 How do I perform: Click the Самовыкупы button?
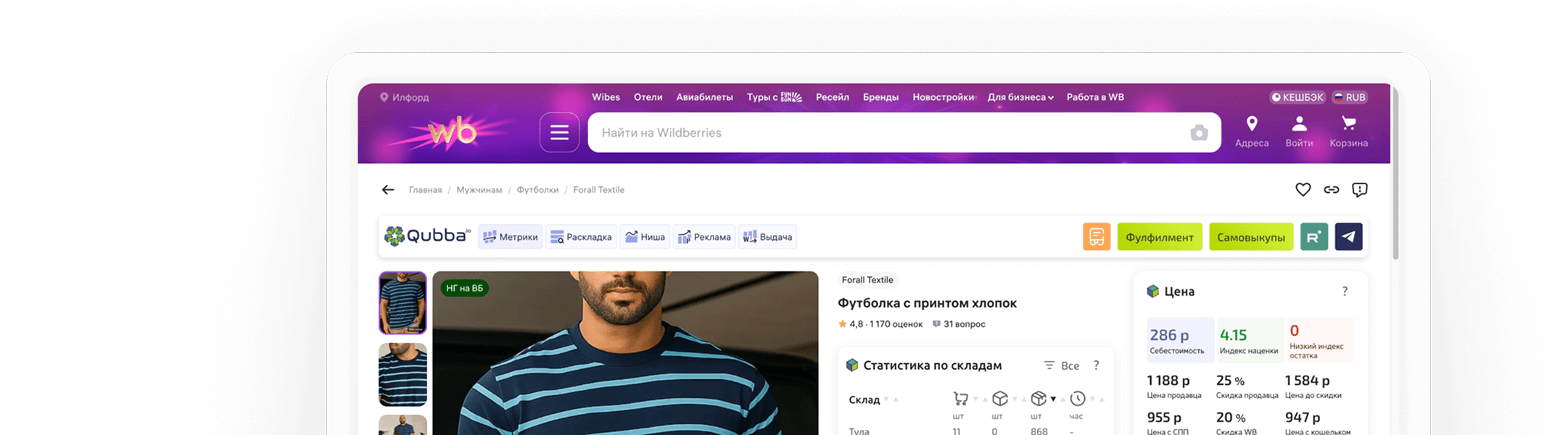coord(1250,237)
